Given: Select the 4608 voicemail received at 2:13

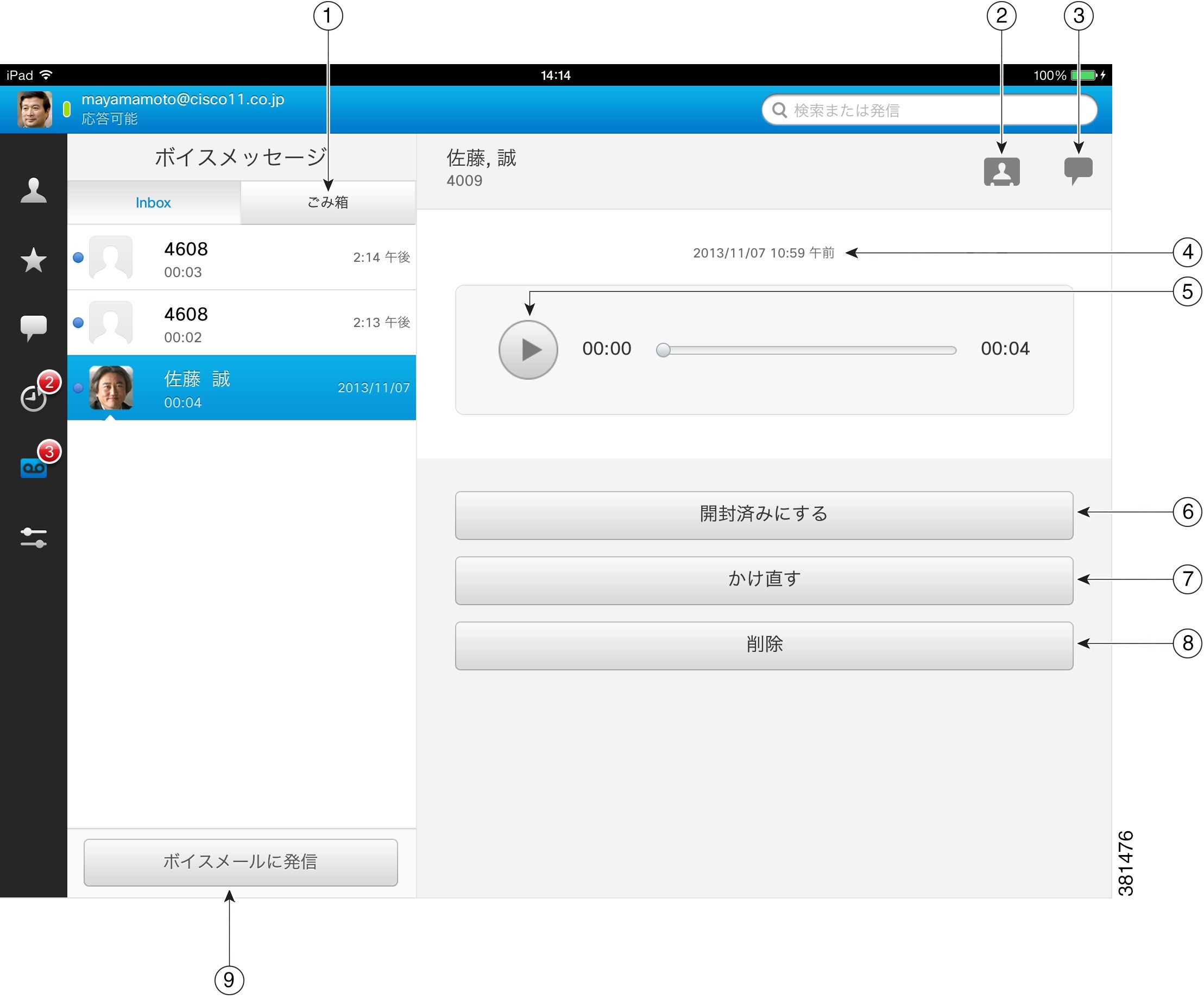Looking at the screenshot, I should pos(241,323).
